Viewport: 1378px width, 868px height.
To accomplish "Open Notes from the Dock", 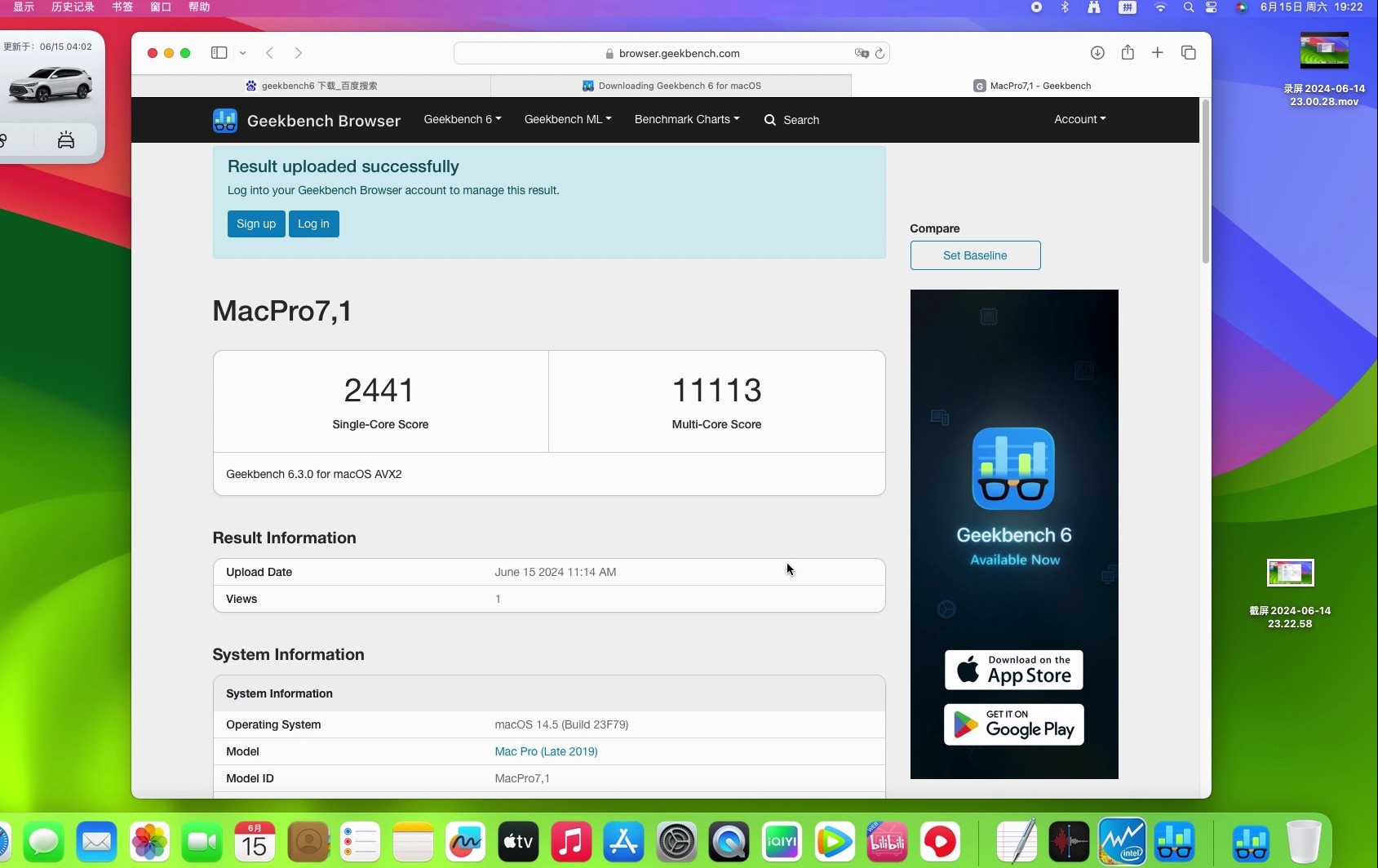I will coord(414,842).
